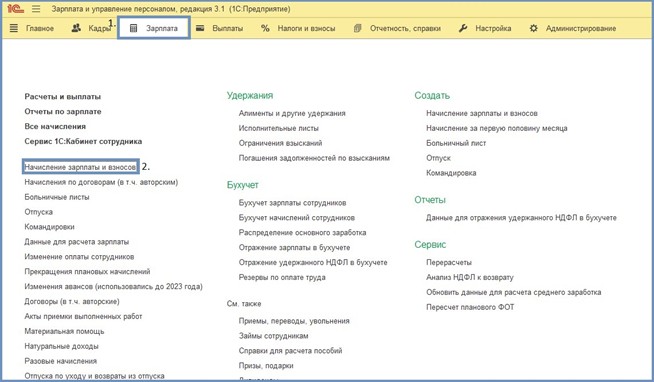Image resolution: width=654 pixels, height=382 pixels.
Task: Open Начисления по договорам (в т.ч. авторским)
Action: 101,182
